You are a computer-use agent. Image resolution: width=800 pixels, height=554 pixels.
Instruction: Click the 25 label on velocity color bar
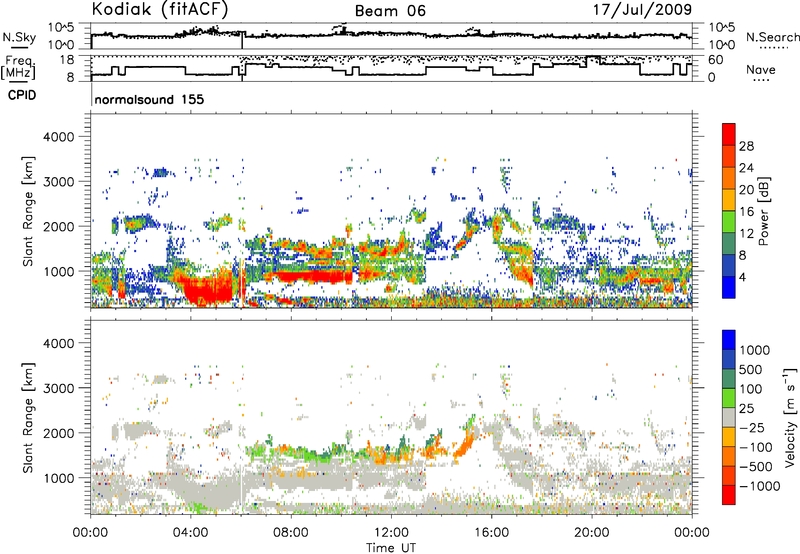pos(746,409)
